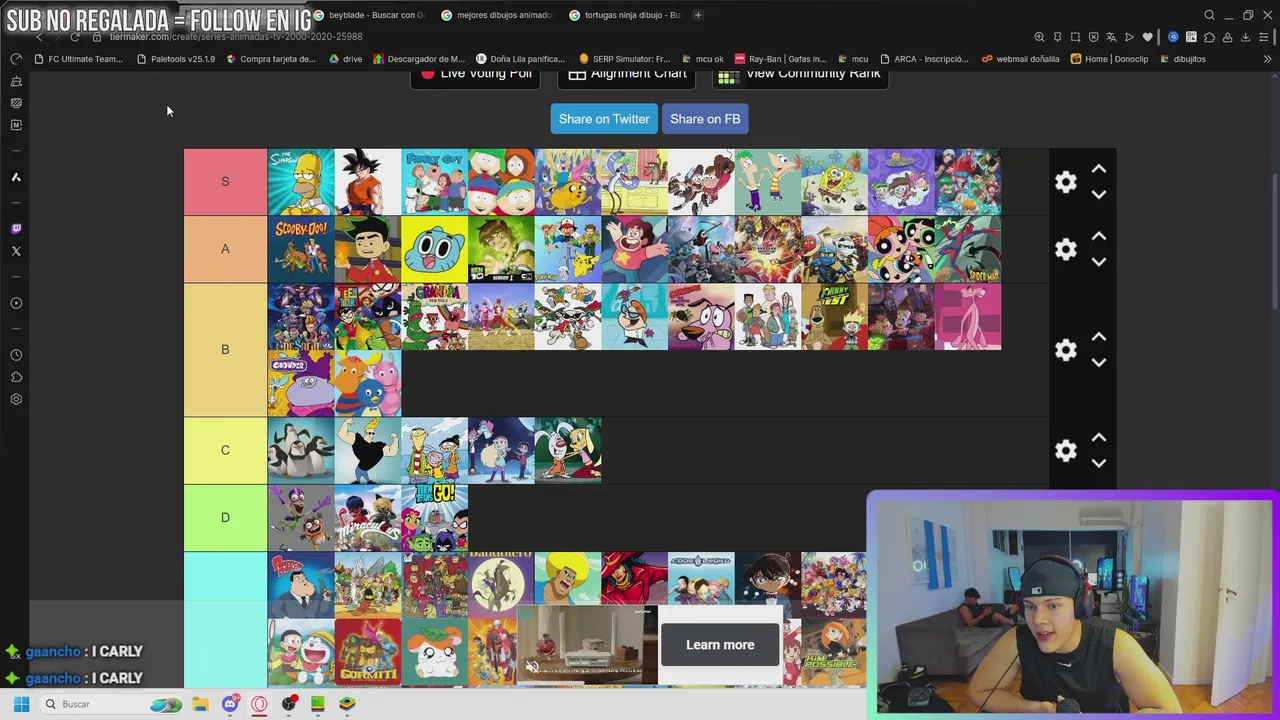
Task: Open the downloads arrow icon
Action: pyautogui.click(x=1245, y=37)
